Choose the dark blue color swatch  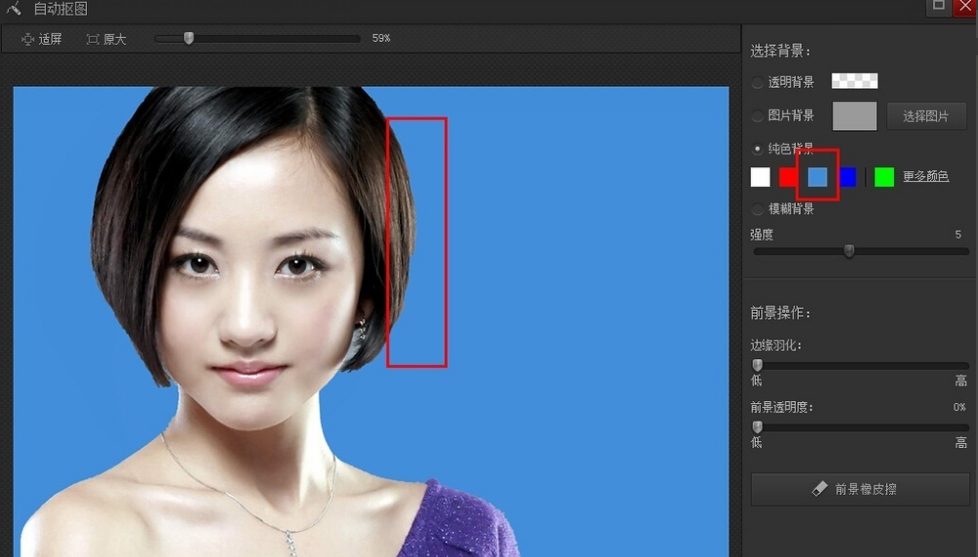coord(848,177)
